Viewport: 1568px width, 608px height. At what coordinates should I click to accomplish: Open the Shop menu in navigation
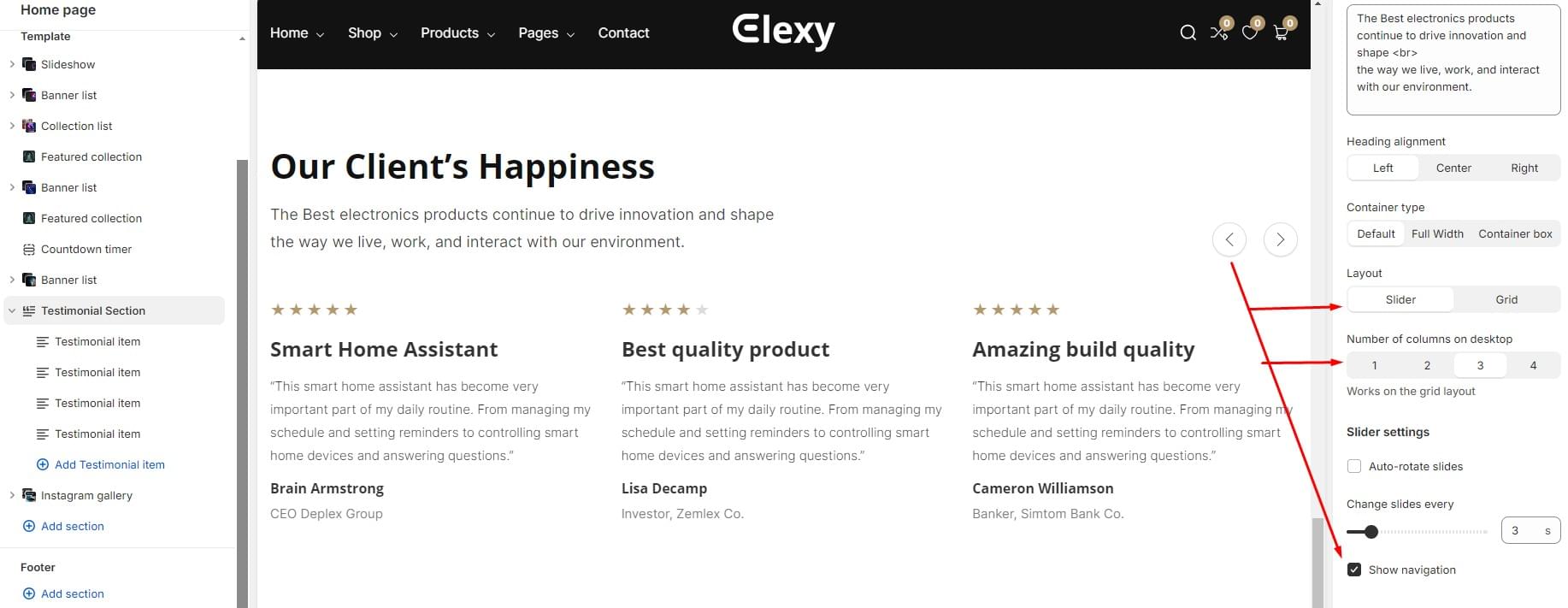[373, 32]
